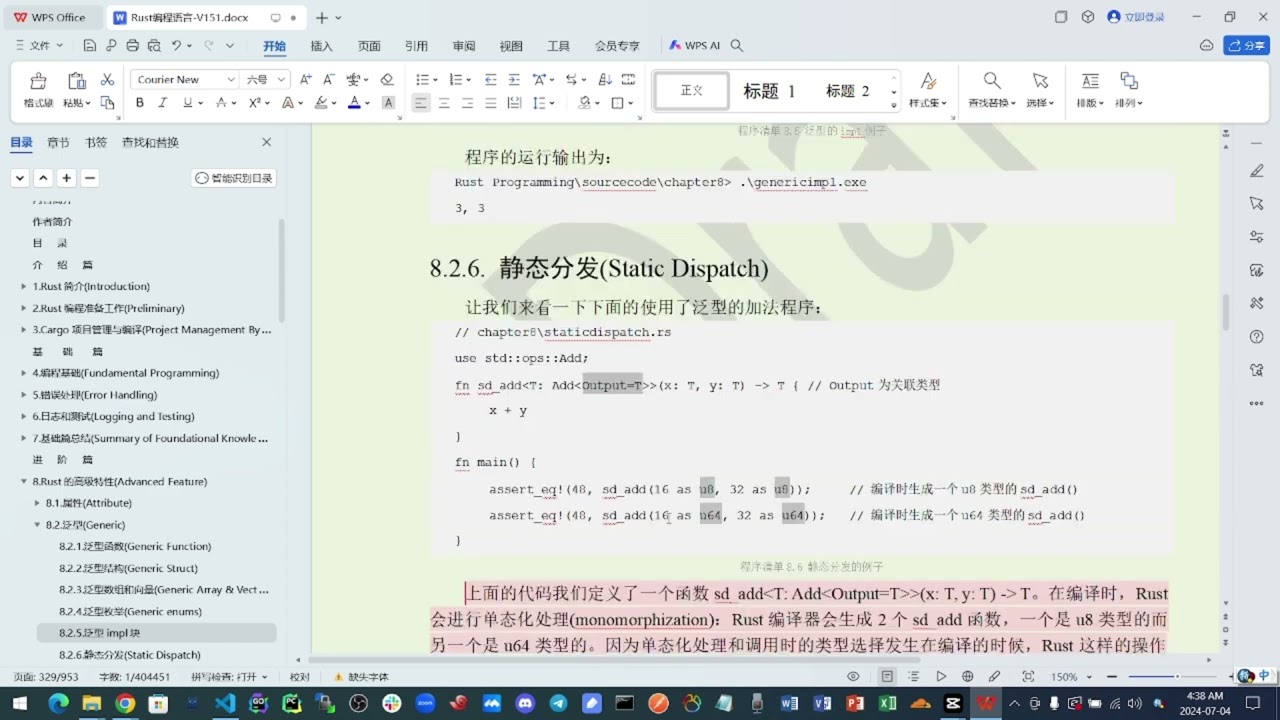Toggle Italic formatting
Viewport: 1280px width, 720px height.
163,103
